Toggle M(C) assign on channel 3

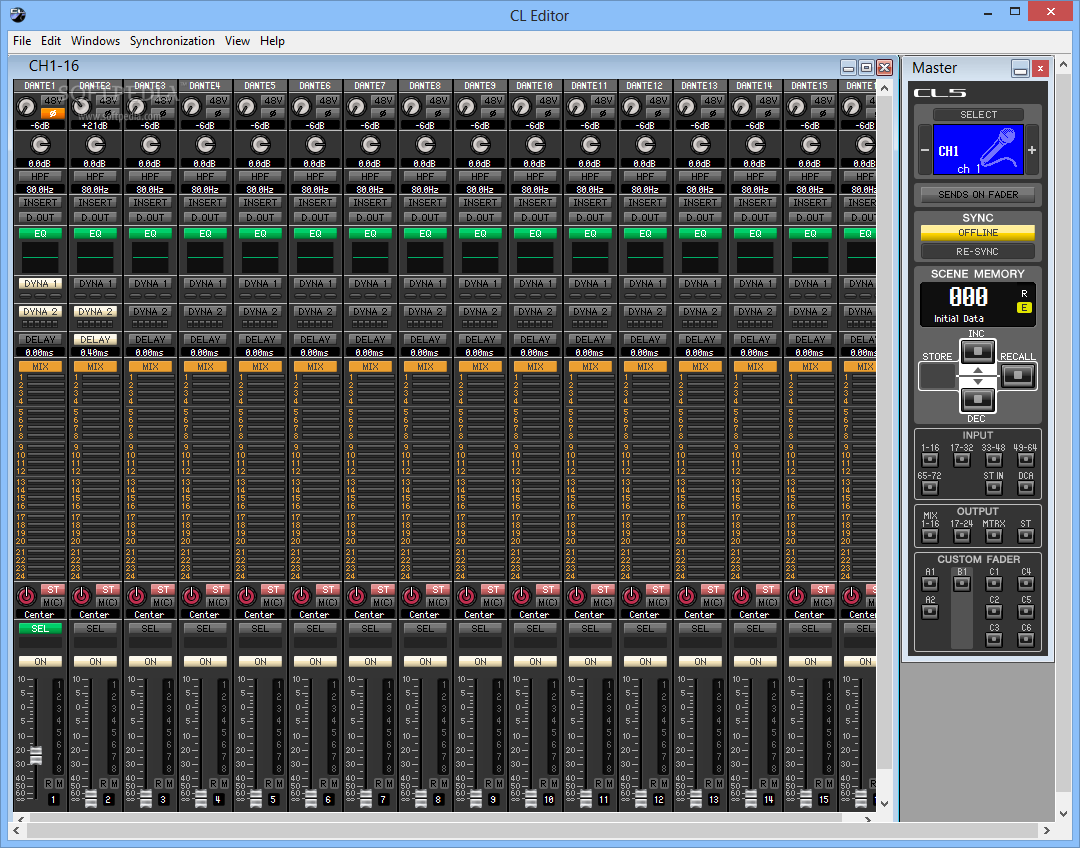point(163,602)
